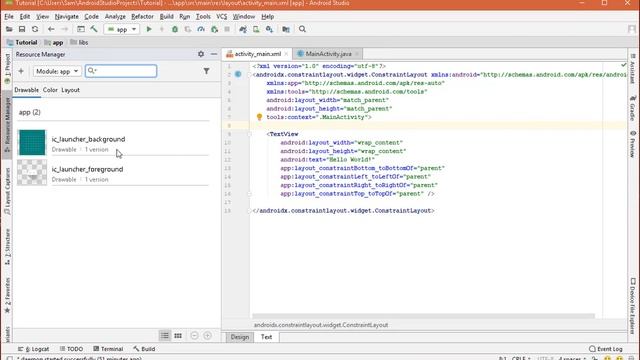The height and width of the screenshot is (360, 640).
Task: Click the editor horizontal scrollbar
Action: [424, 316]
